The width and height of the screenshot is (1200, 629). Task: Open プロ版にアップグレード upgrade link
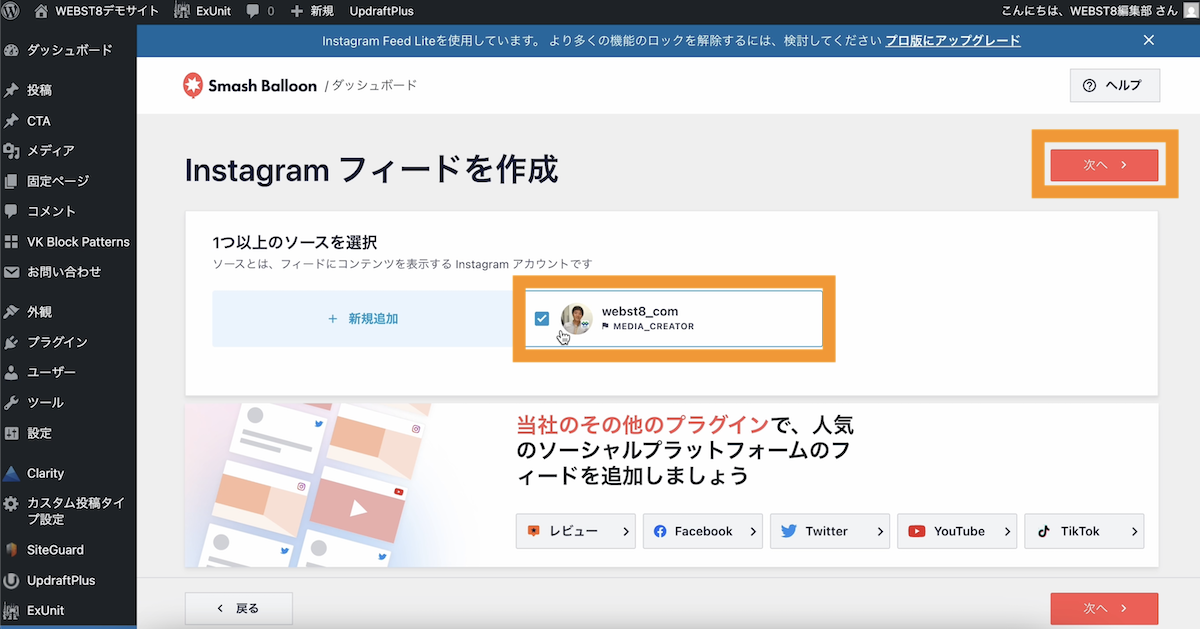coord(952,40)
